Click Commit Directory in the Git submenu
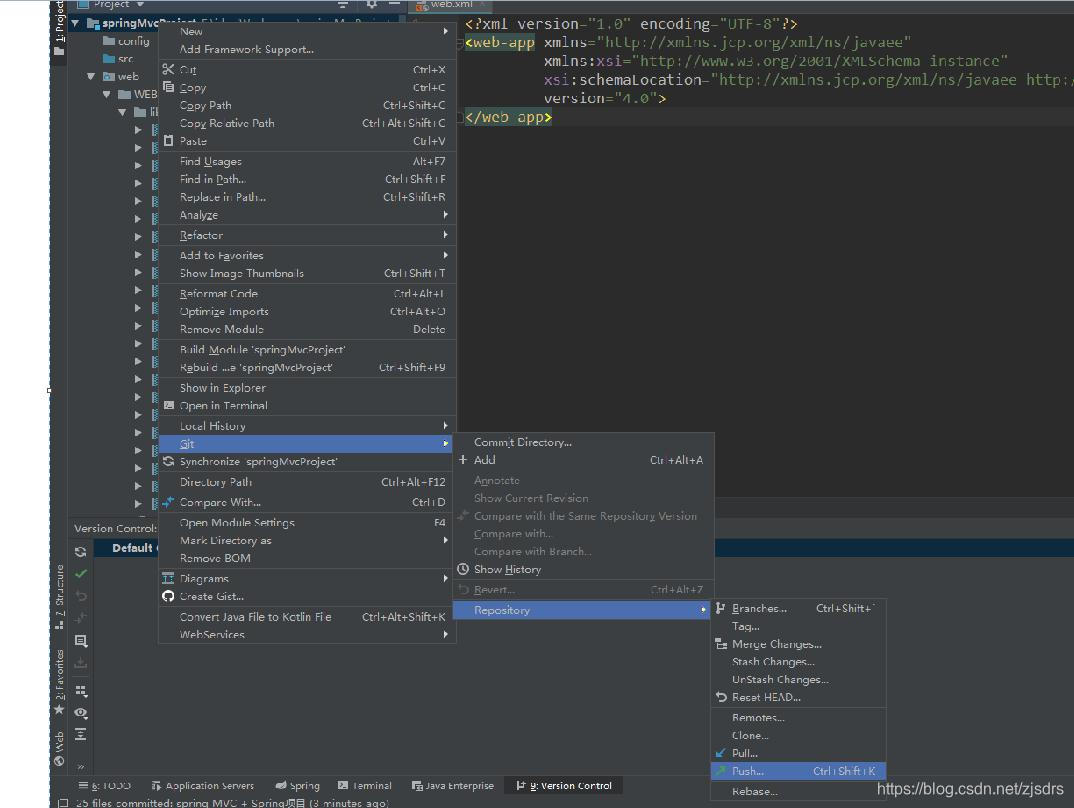The width and height of the screenshot is (1074, 808). click(584, 442)
